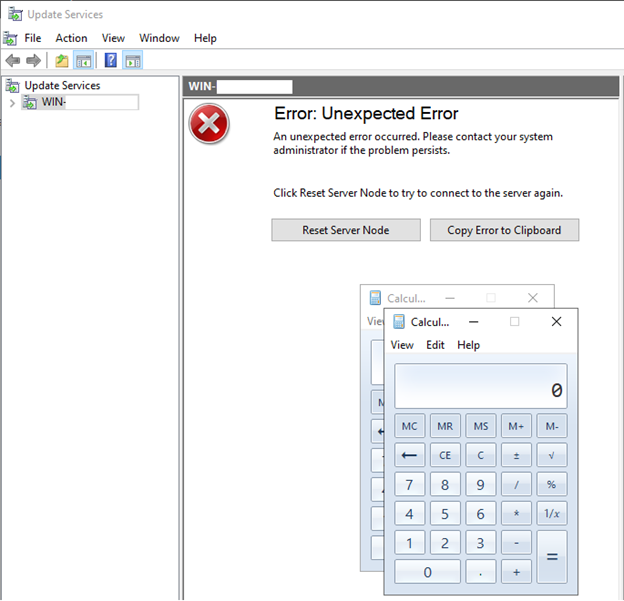Toggle the Show/Hide Action Pane icon
624x601 pixels.
click(132, 60)
